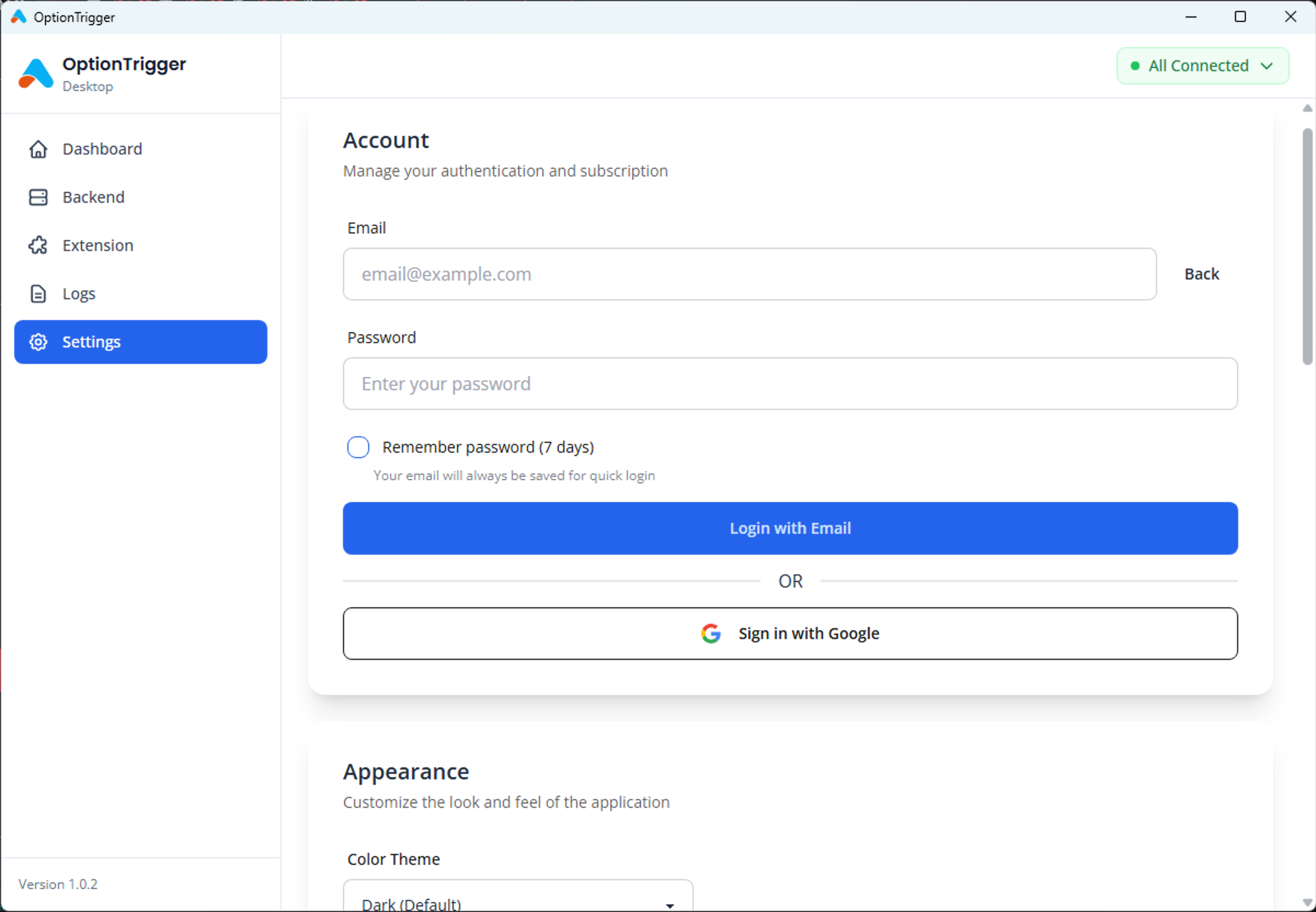Focus the Password input field

pyautogui.click(x=791, y=384)
